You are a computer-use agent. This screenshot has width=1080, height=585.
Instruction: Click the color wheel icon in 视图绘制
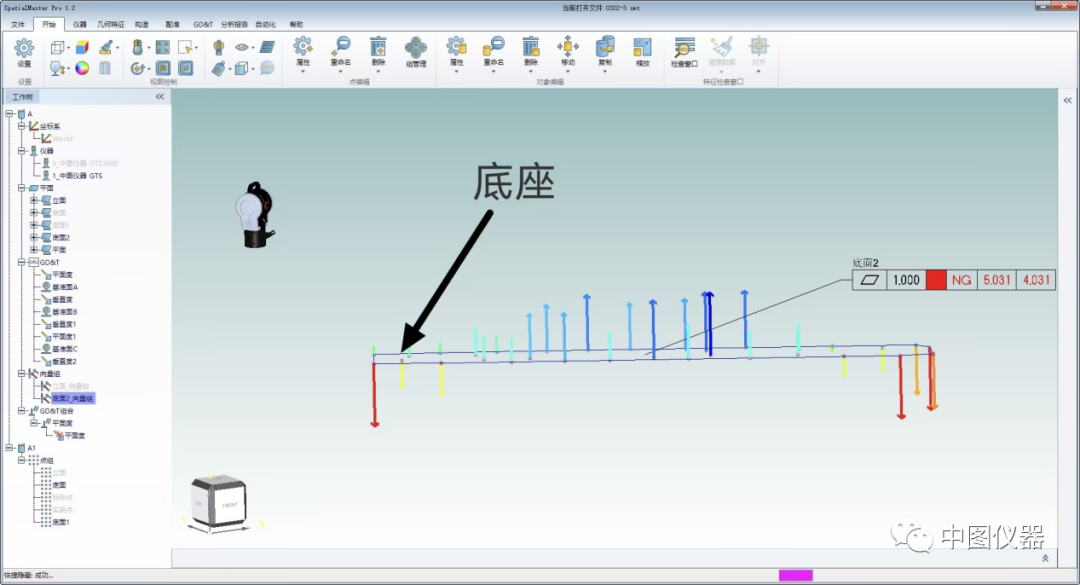[x=84, y=68]
